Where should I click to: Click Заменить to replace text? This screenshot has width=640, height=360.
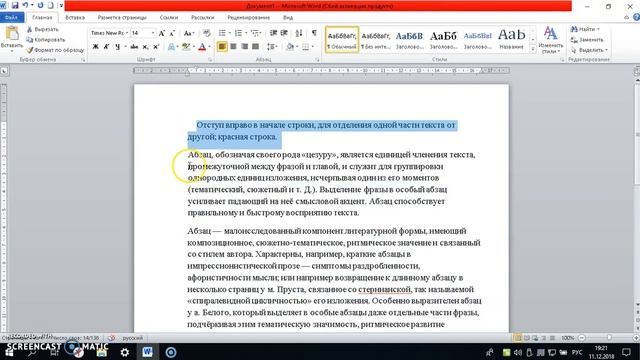(x=587, y=40)
